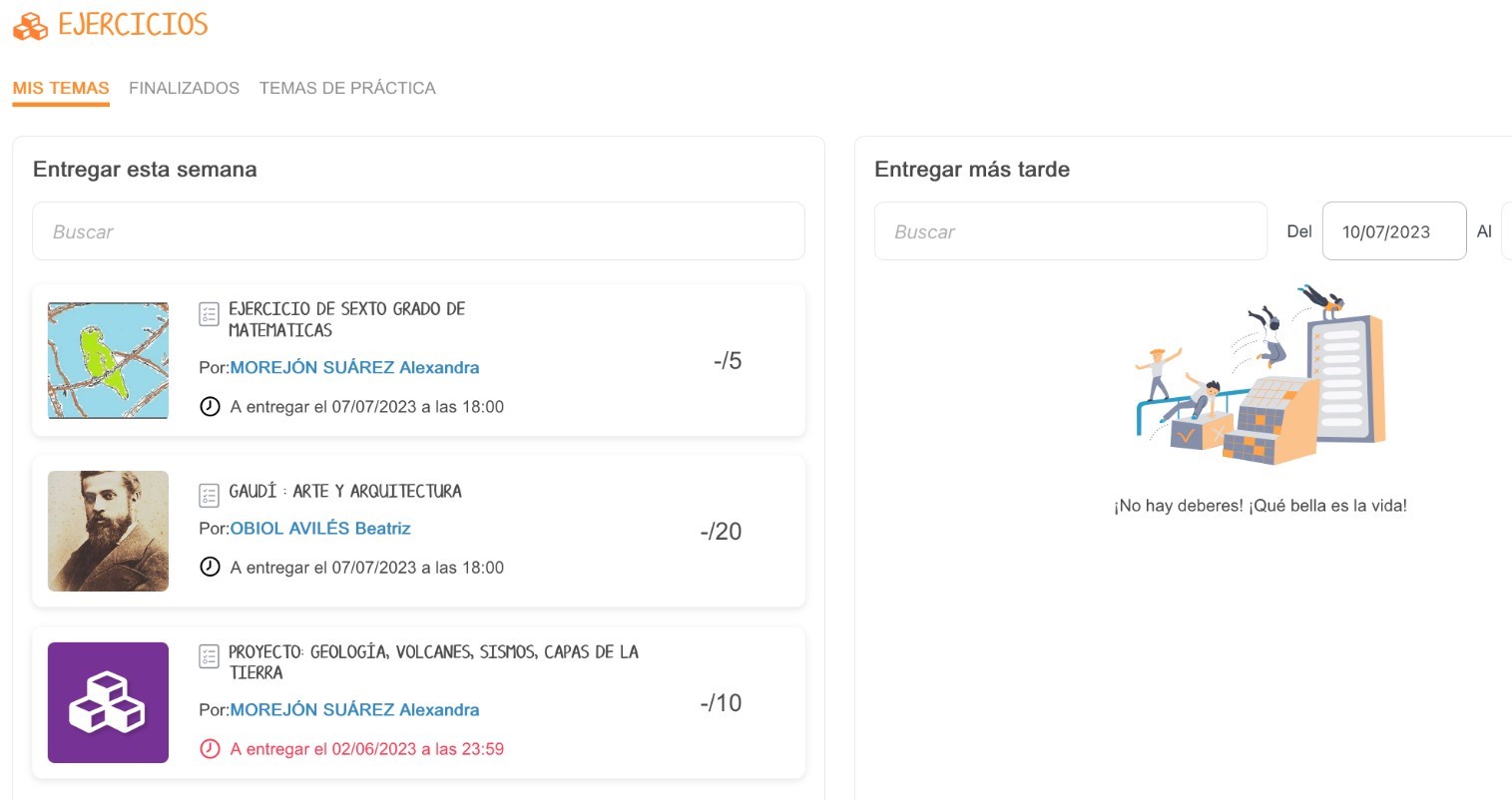Click black clock icon on Matemáticas exercise
Screen dimensions: 1512x800
(210, 407)
